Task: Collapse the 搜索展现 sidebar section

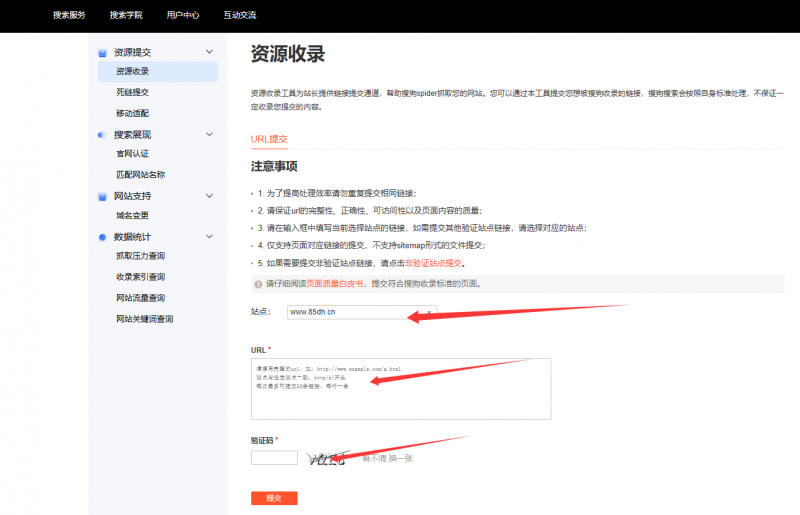Action: (209, 134)
